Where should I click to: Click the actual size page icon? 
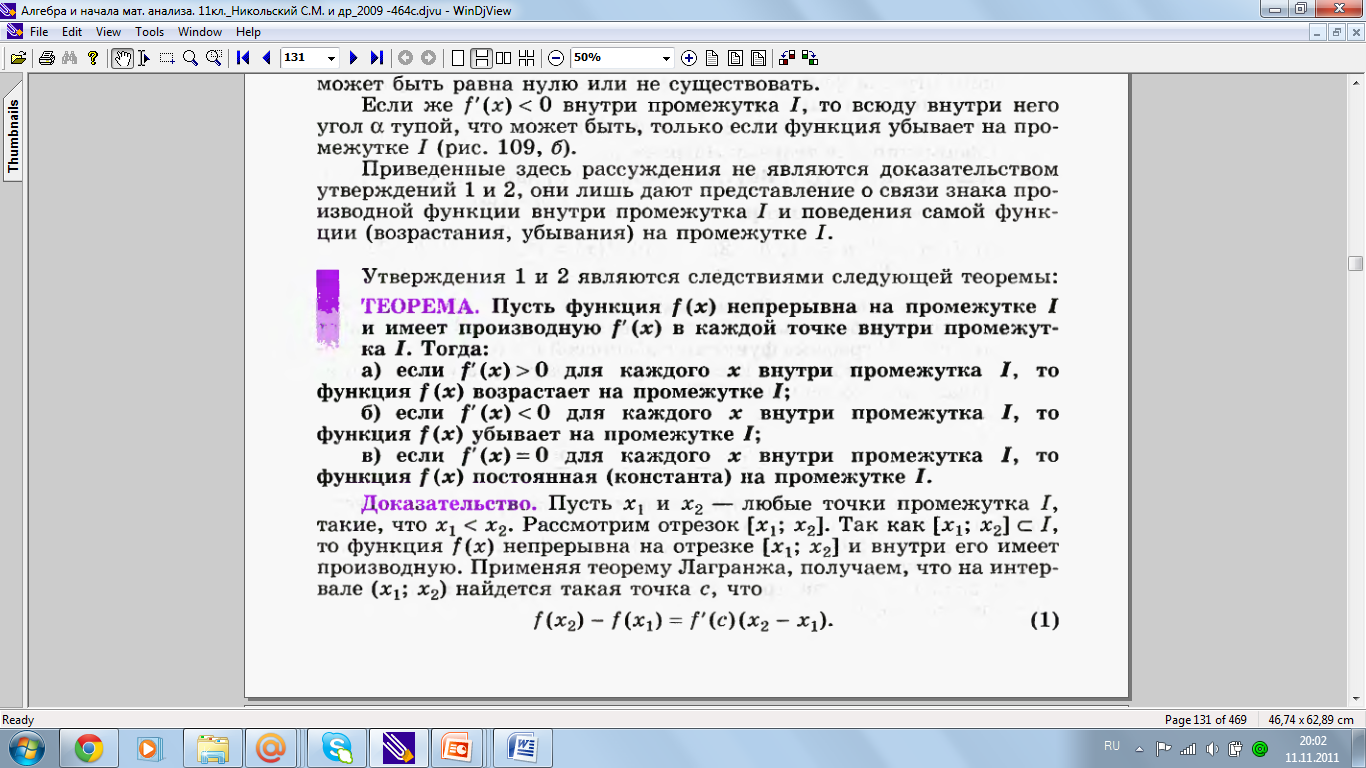(712, 58)
